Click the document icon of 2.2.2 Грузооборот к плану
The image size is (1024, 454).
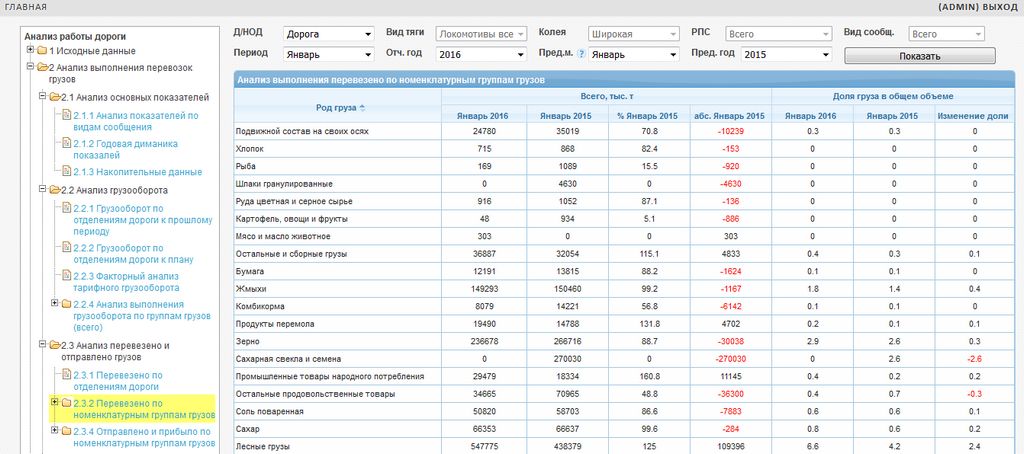(x=67, y=248)
